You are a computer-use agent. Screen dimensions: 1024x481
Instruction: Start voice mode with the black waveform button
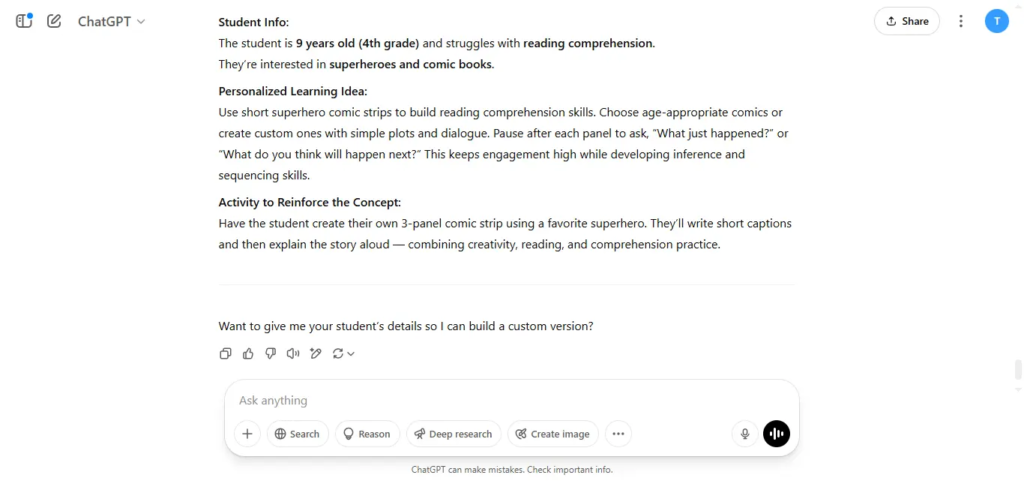776,434
